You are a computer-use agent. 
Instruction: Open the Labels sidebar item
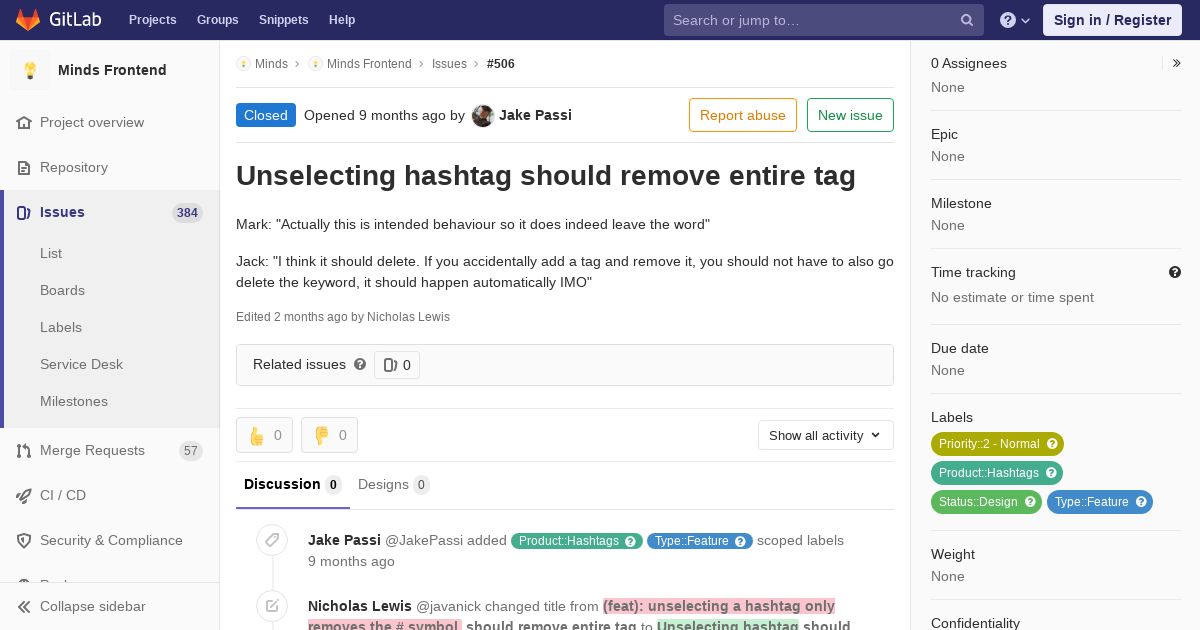(61, 327)
